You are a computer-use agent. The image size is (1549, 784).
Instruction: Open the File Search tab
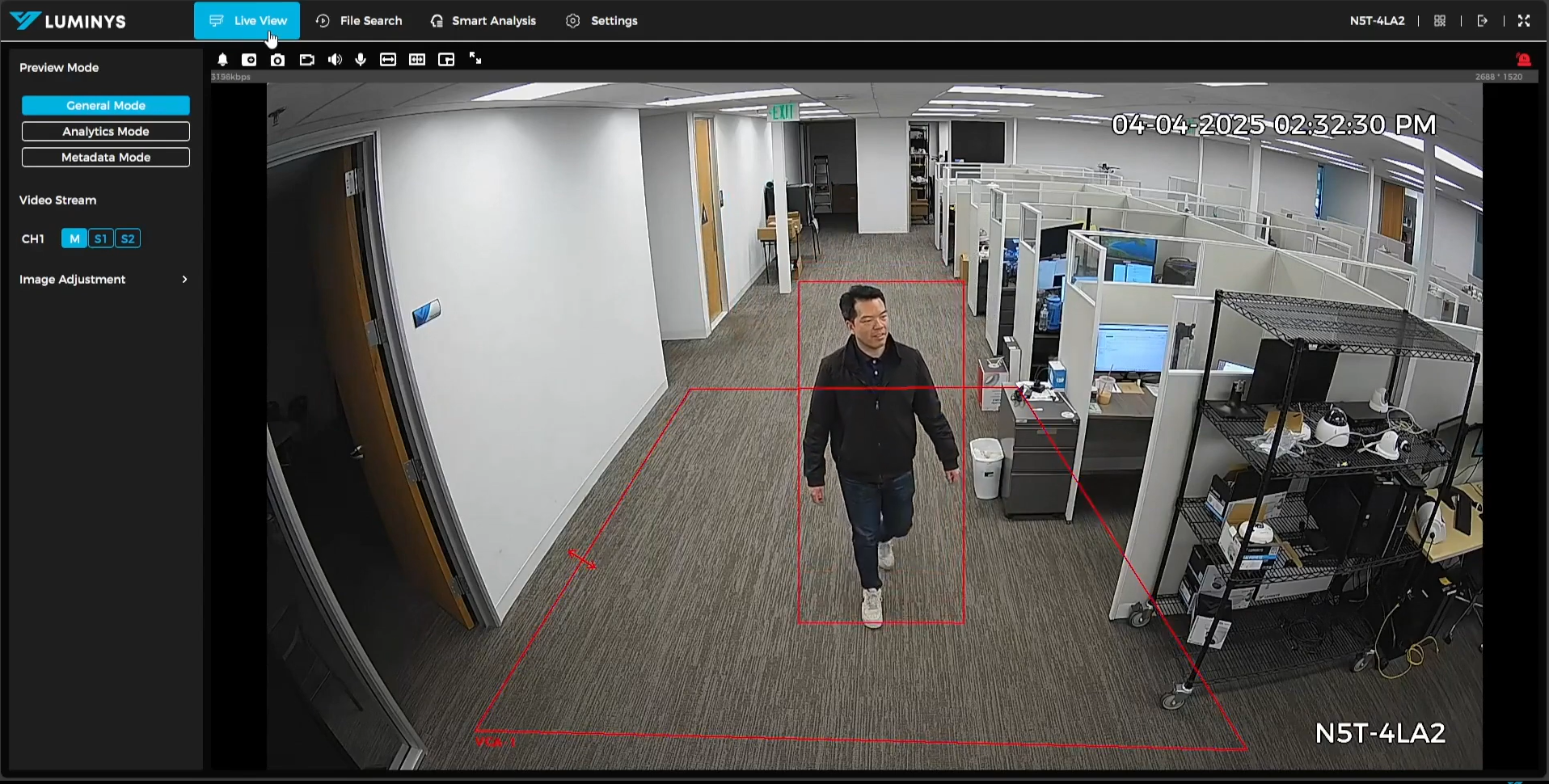point(359,21)
